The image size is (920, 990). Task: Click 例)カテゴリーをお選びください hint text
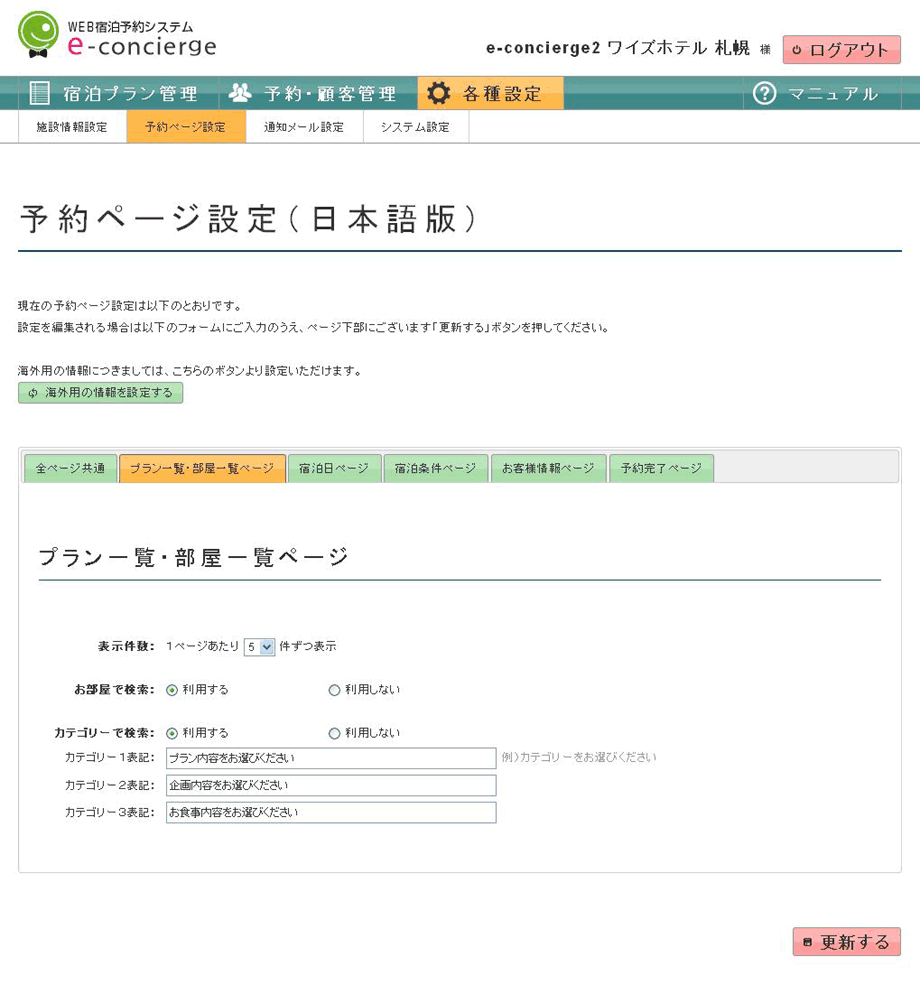pyautogui.click(x=579, y=757)
